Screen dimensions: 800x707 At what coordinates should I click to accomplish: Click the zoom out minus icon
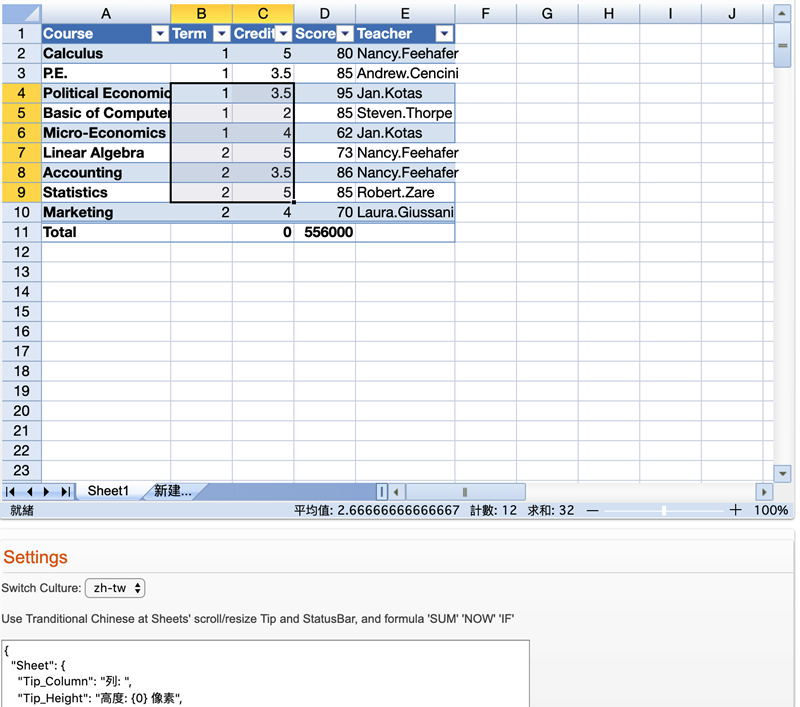(x=592, y=510)
